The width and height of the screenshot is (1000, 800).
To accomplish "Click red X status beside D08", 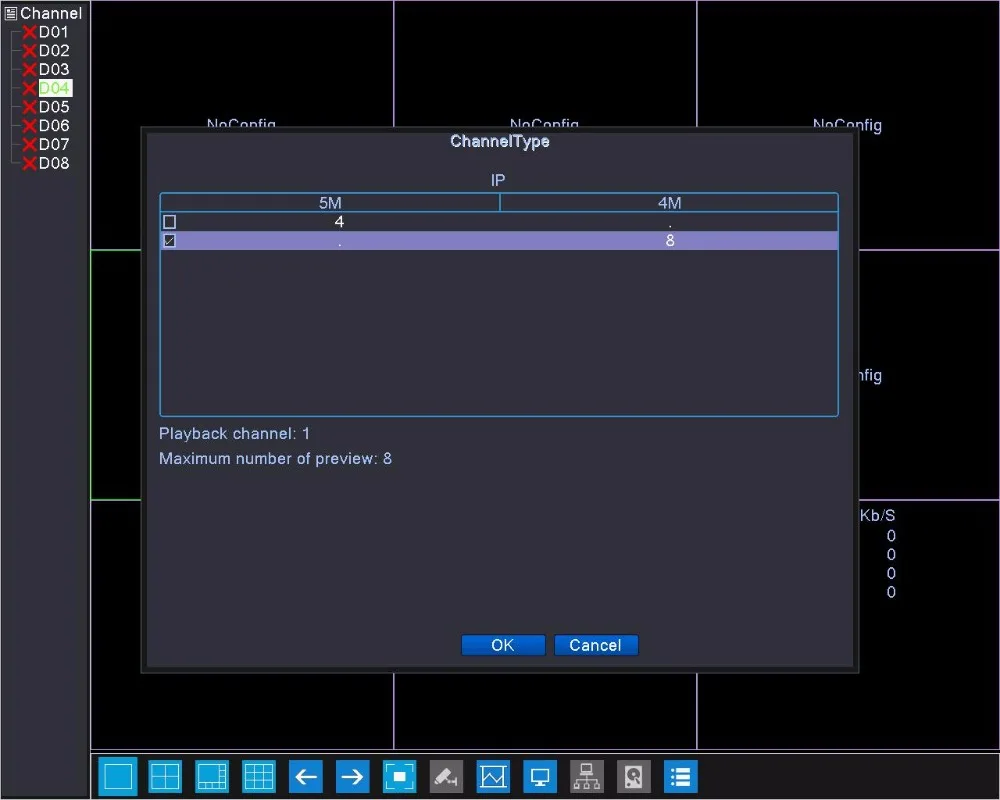I will tap(29, 163).
